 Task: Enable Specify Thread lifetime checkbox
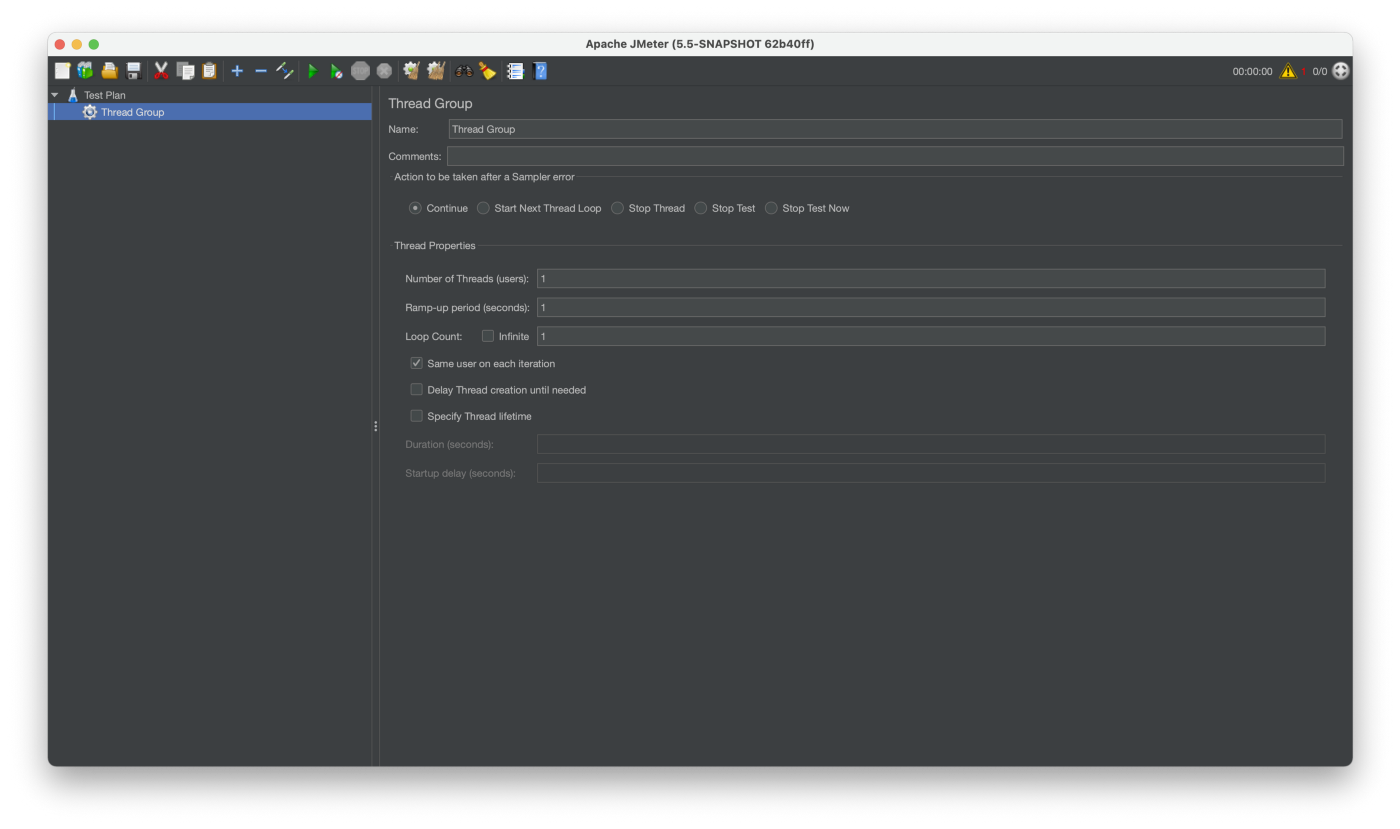417,416
